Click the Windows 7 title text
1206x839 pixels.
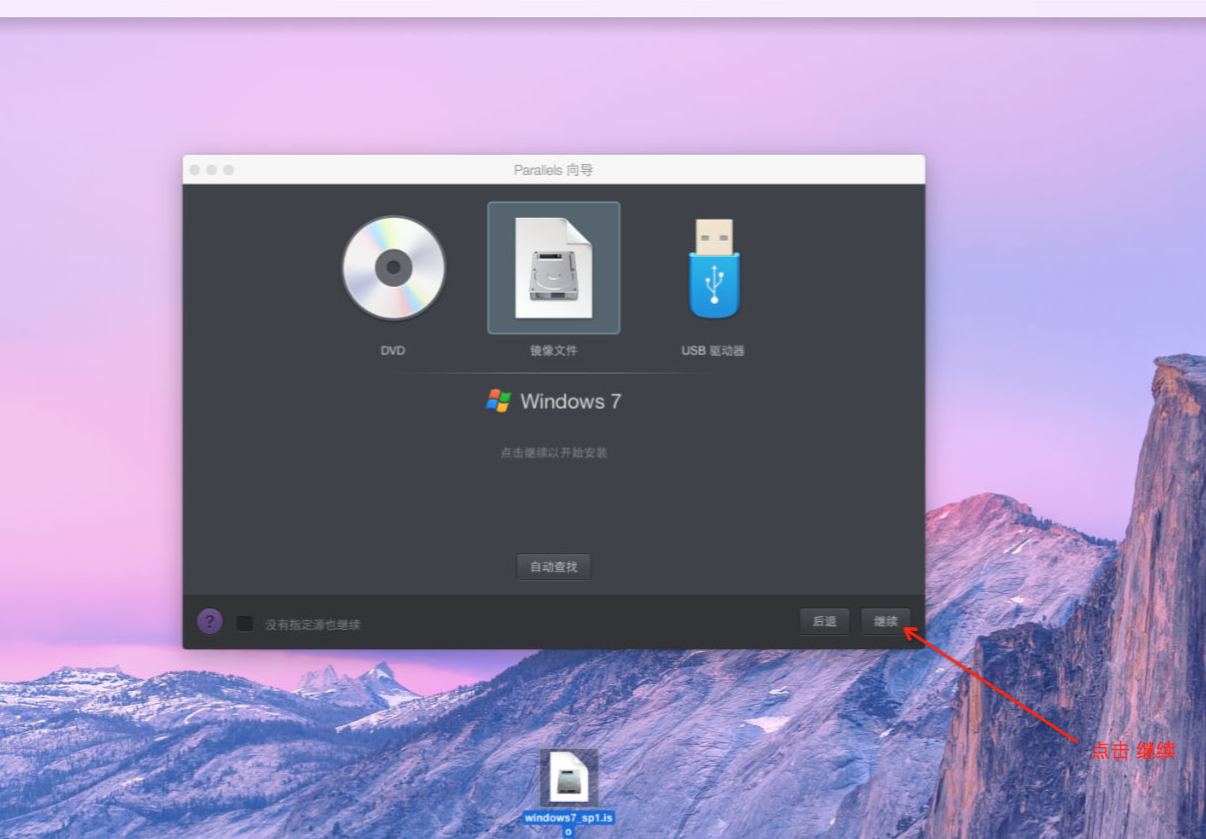point(571,401)
